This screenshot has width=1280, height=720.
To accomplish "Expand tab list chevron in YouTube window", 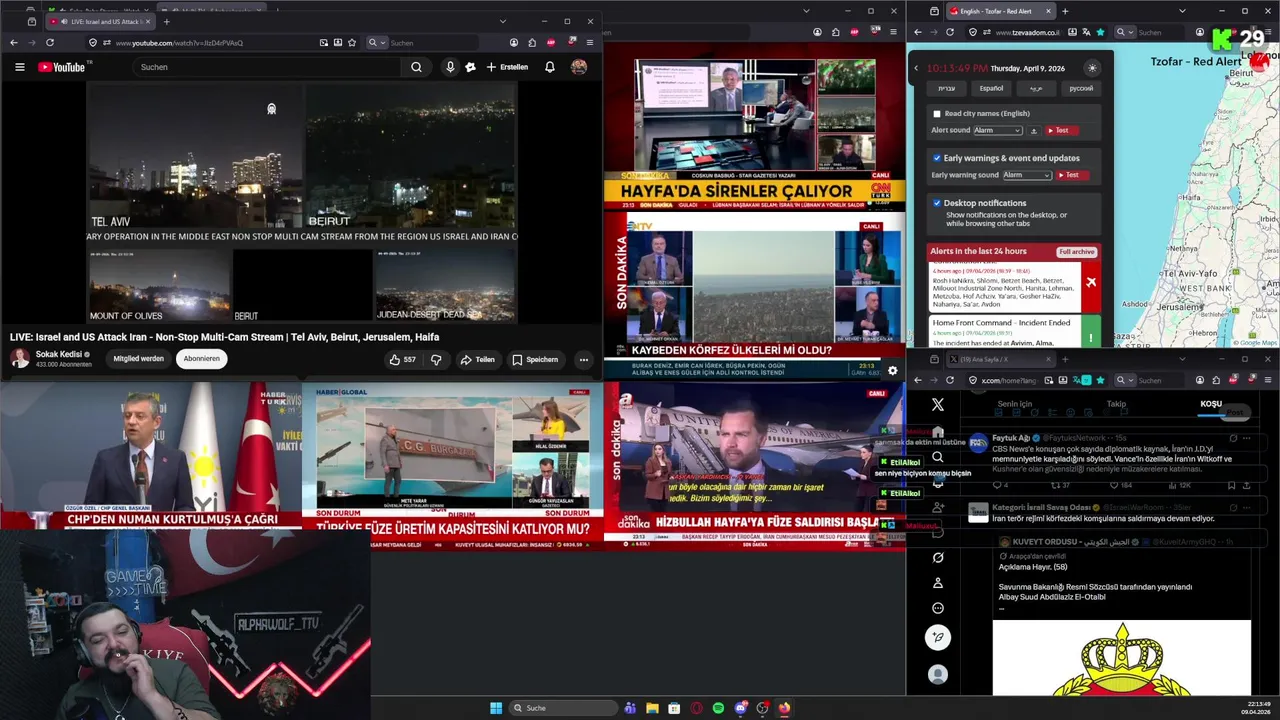I will [x=503, y=21].
